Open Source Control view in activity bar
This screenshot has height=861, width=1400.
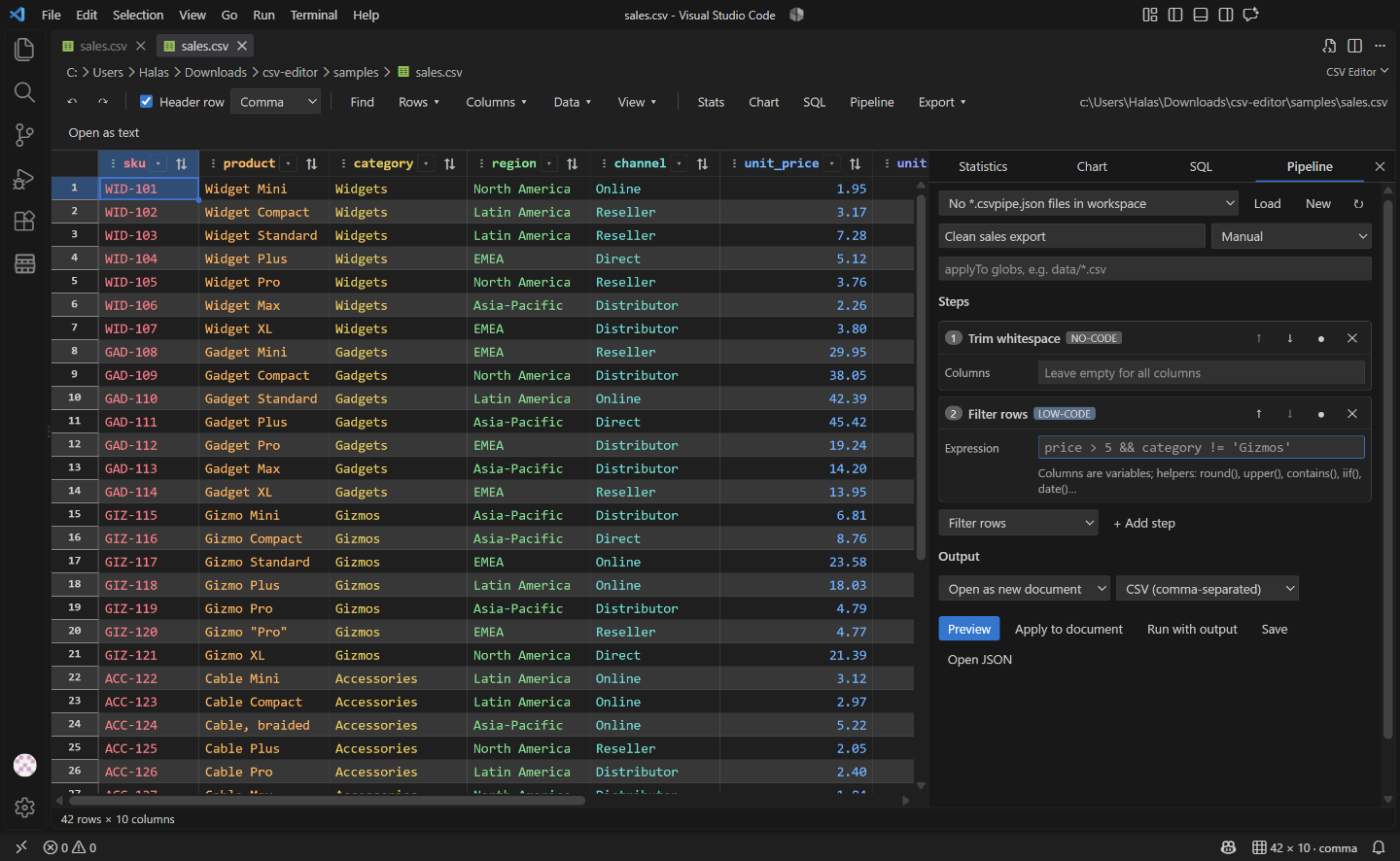click(x=24, y=135)
